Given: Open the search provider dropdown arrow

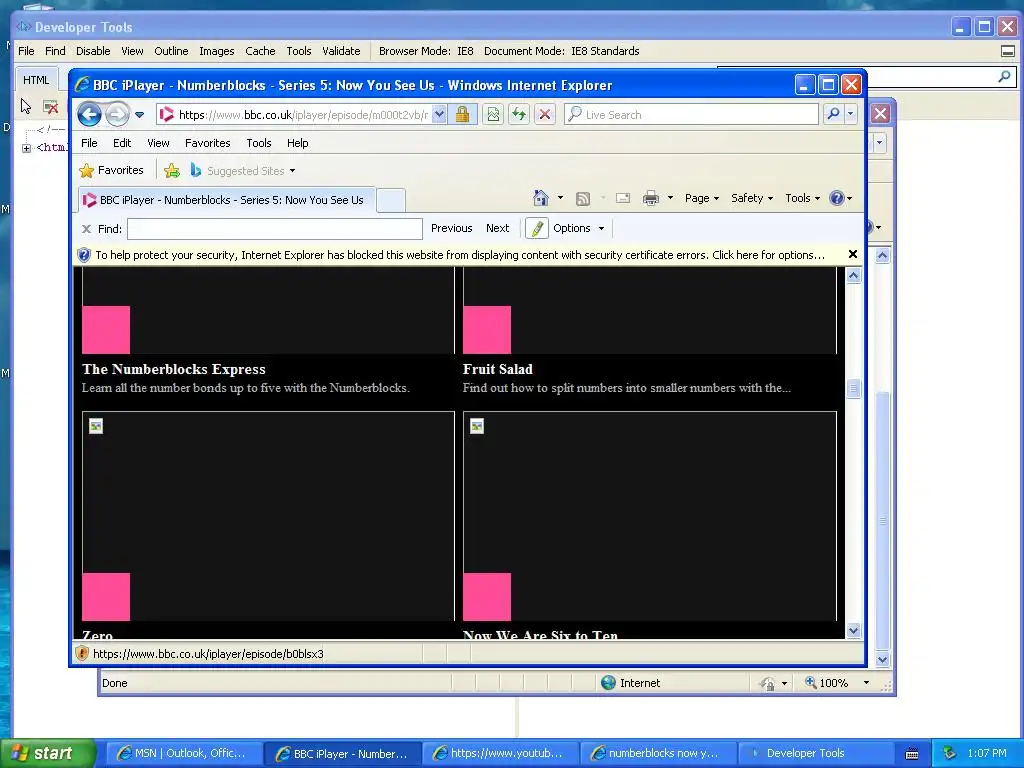Looking at the screenshot, I should pyautogui.click(x=850, y=114).
